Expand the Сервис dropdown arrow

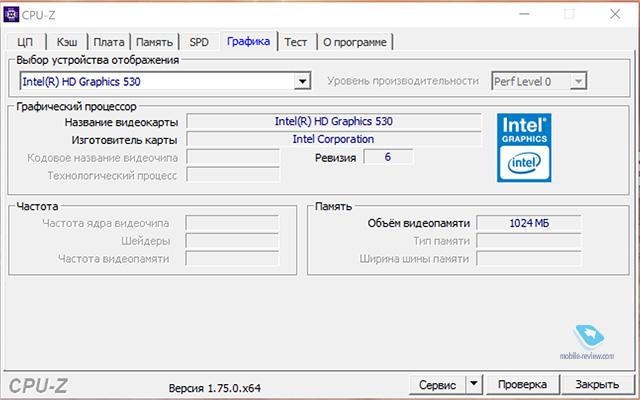(x=474, y=384)
